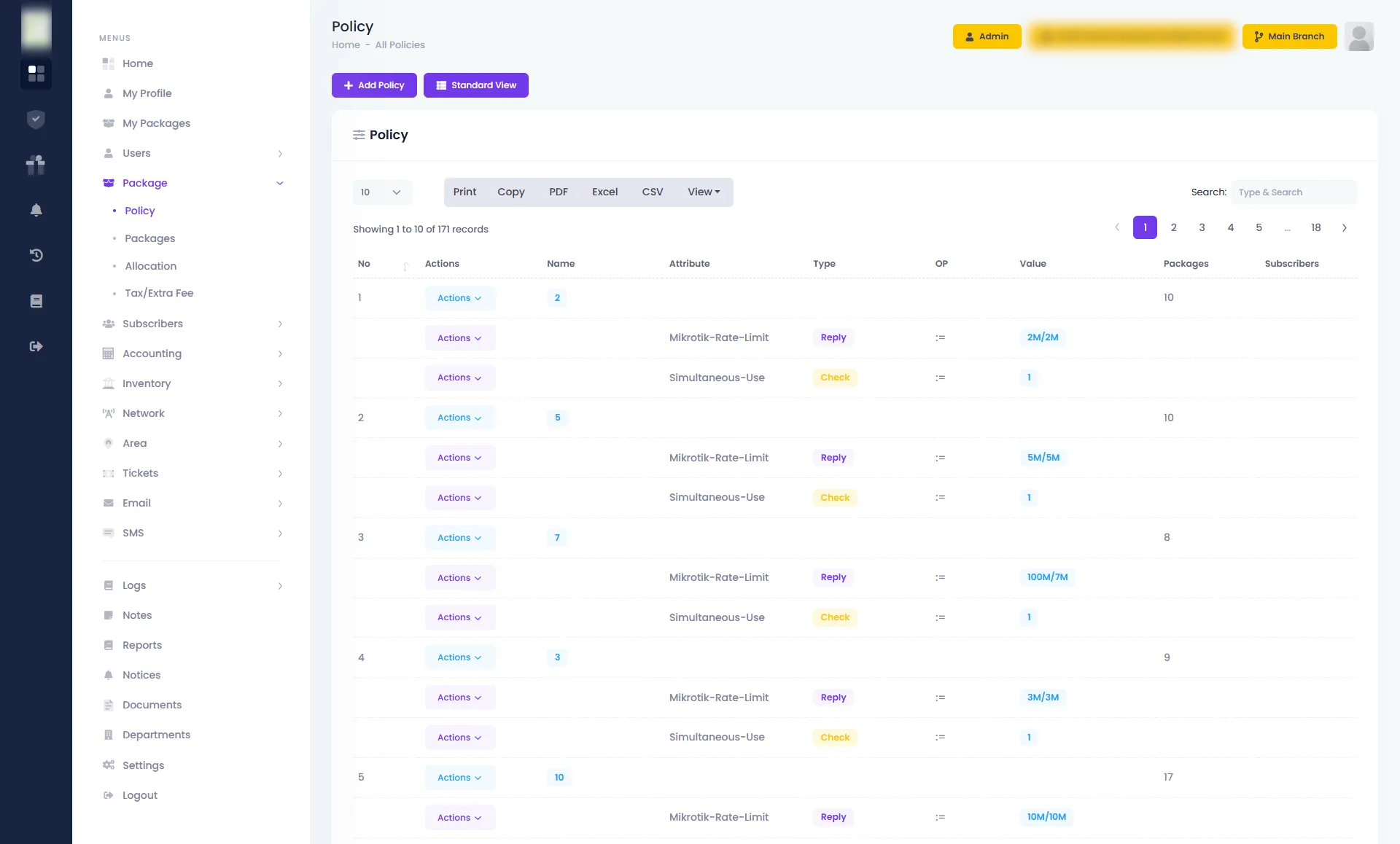Image resolution: width=1400 pixels, height=844 pixels.
Task: Click the Home breadcrumb link
Action: [346, 45]
